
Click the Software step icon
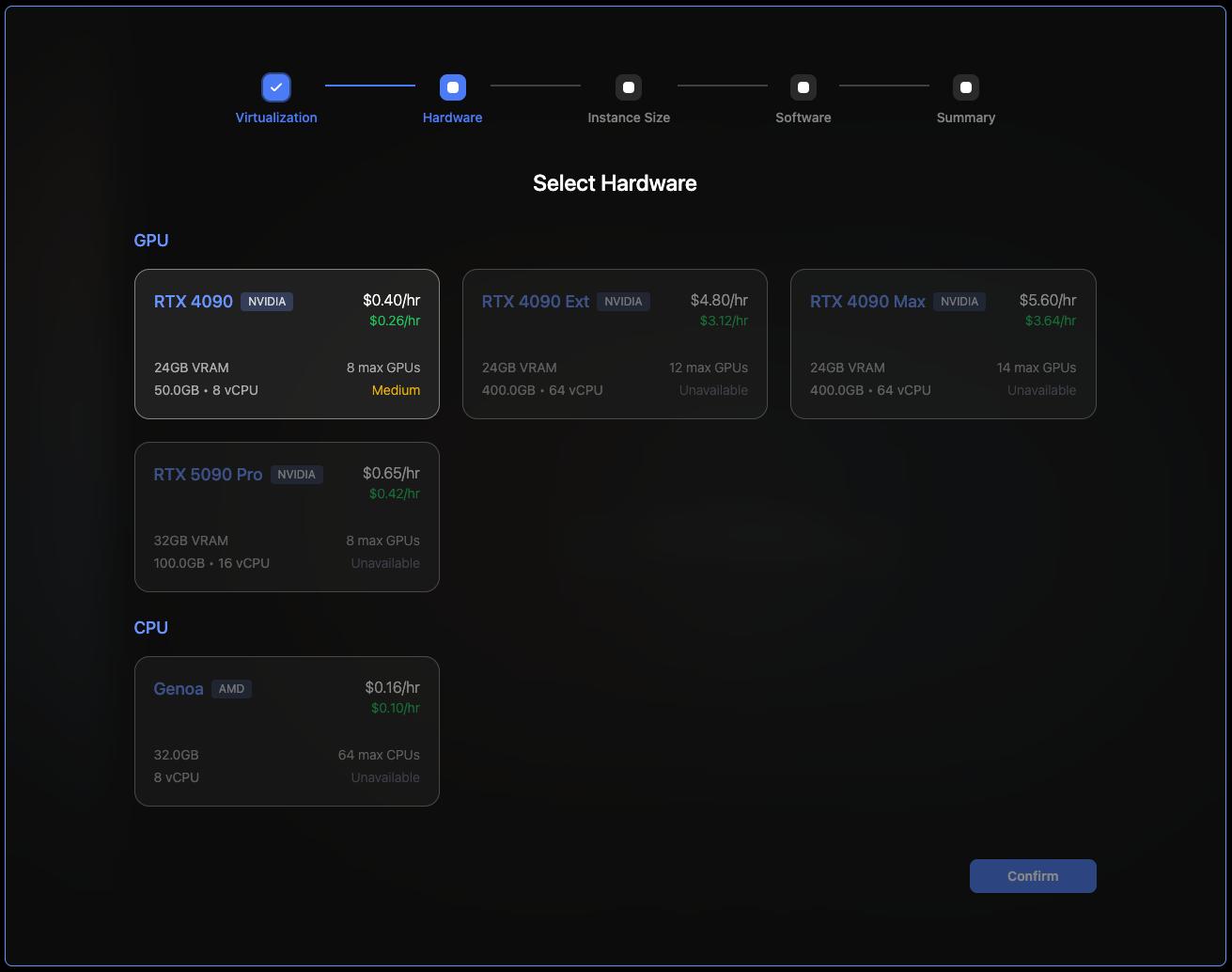point(803,87)
